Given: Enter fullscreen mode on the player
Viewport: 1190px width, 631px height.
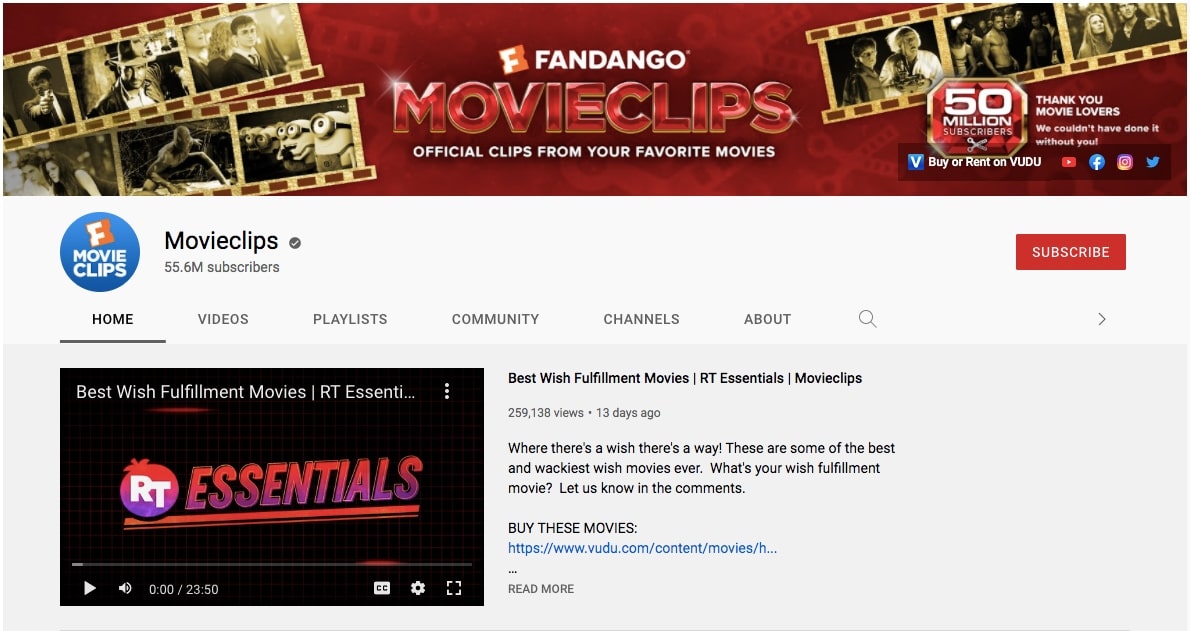Looking at the screenshot, I should [x=454, y=588].
